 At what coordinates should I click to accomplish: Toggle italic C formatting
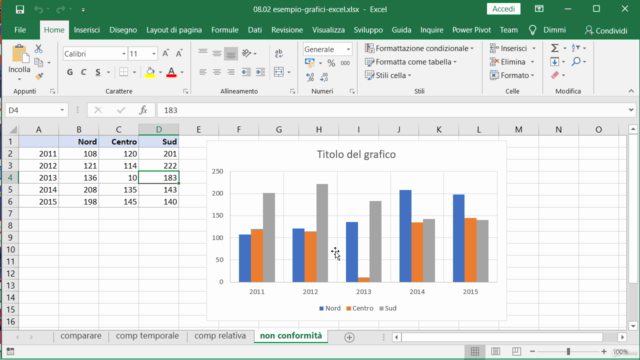tap(84, 72)
